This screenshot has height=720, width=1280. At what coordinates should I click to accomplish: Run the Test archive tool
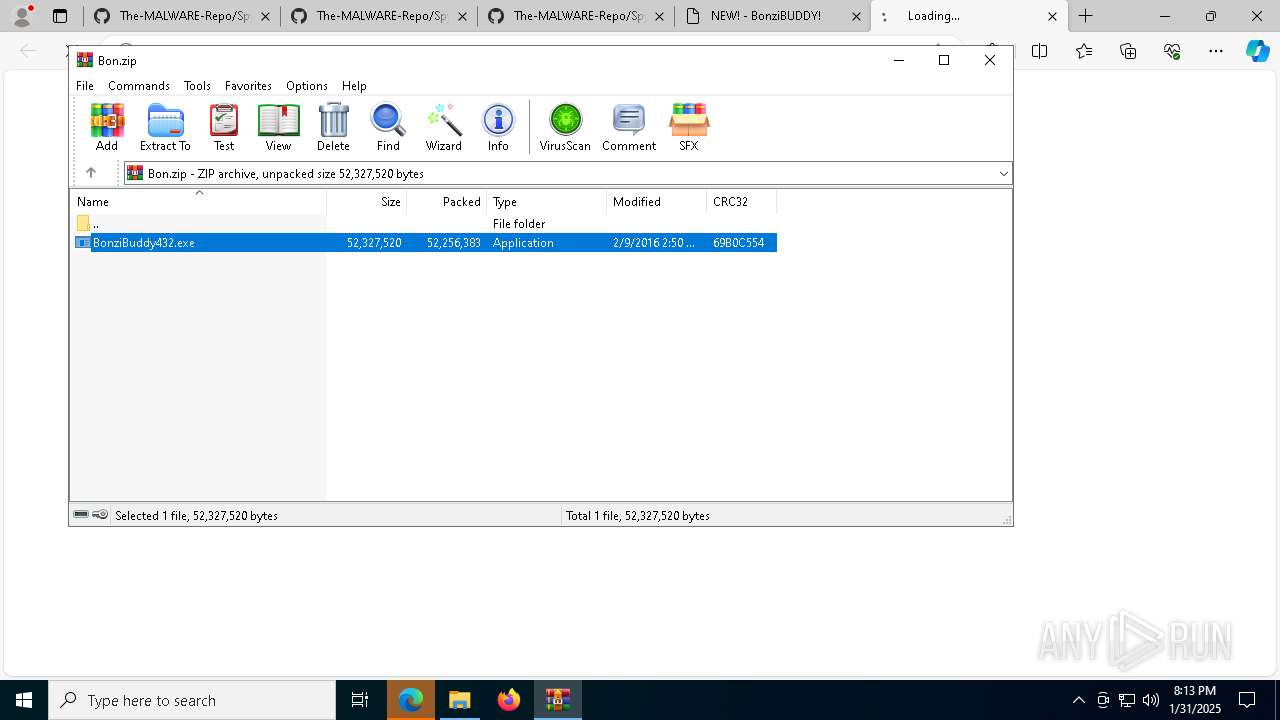224,127
